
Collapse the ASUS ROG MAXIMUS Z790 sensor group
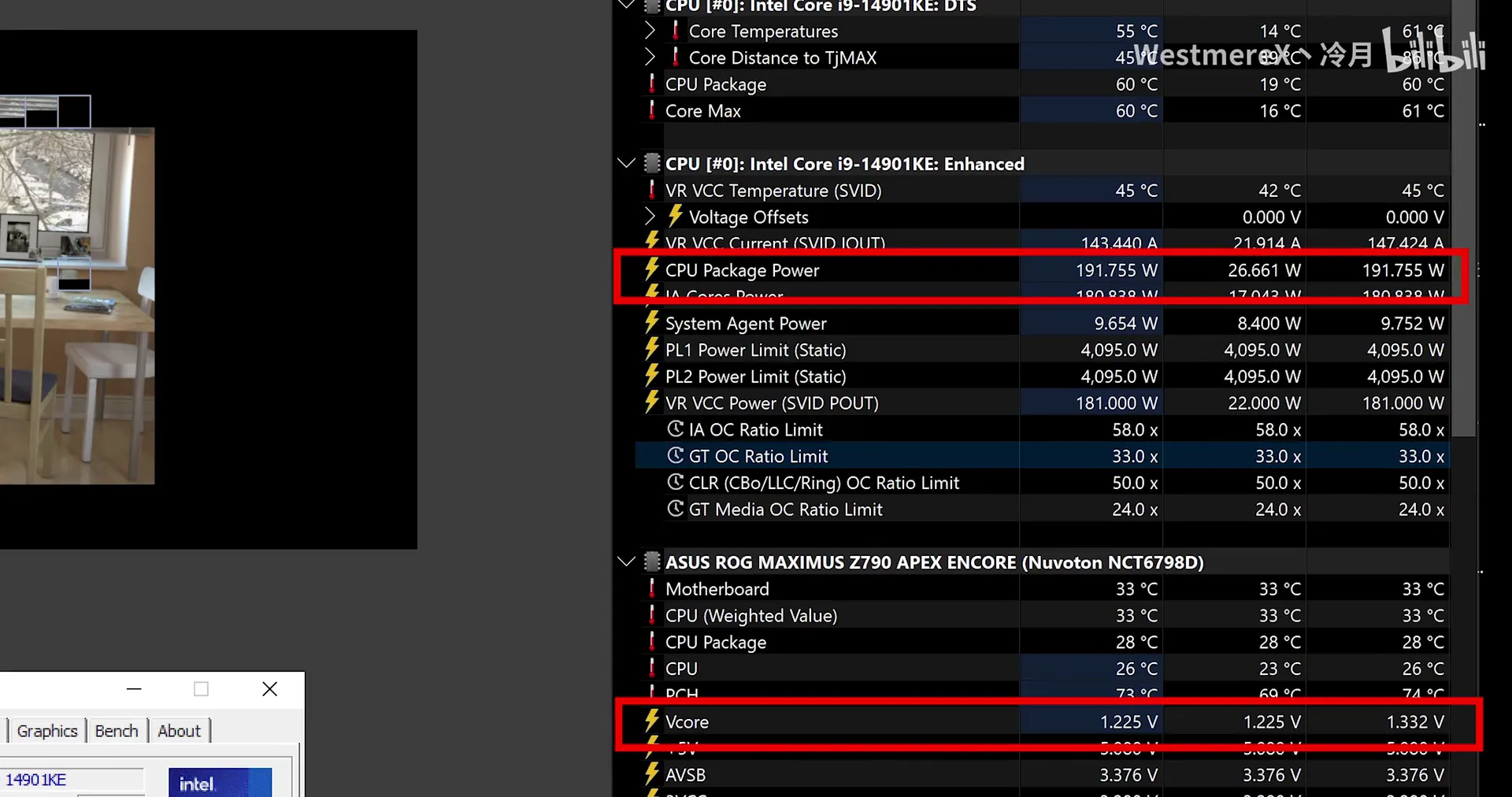(x=626, y=562)
